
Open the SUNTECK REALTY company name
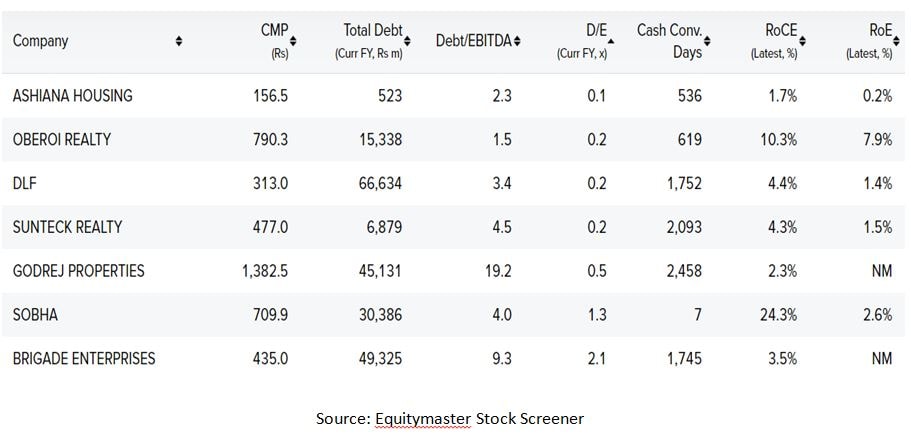click(x=67, y=228)
